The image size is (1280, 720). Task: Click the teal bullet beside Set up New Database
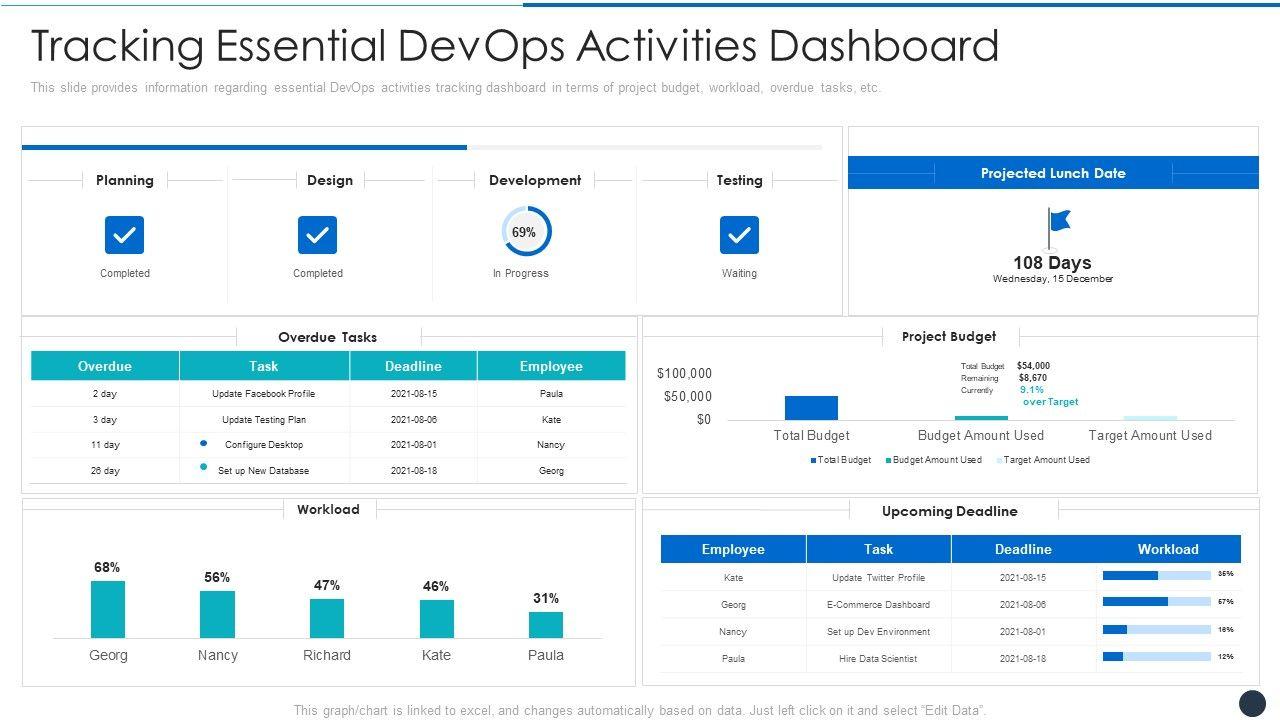click(204, 467)
